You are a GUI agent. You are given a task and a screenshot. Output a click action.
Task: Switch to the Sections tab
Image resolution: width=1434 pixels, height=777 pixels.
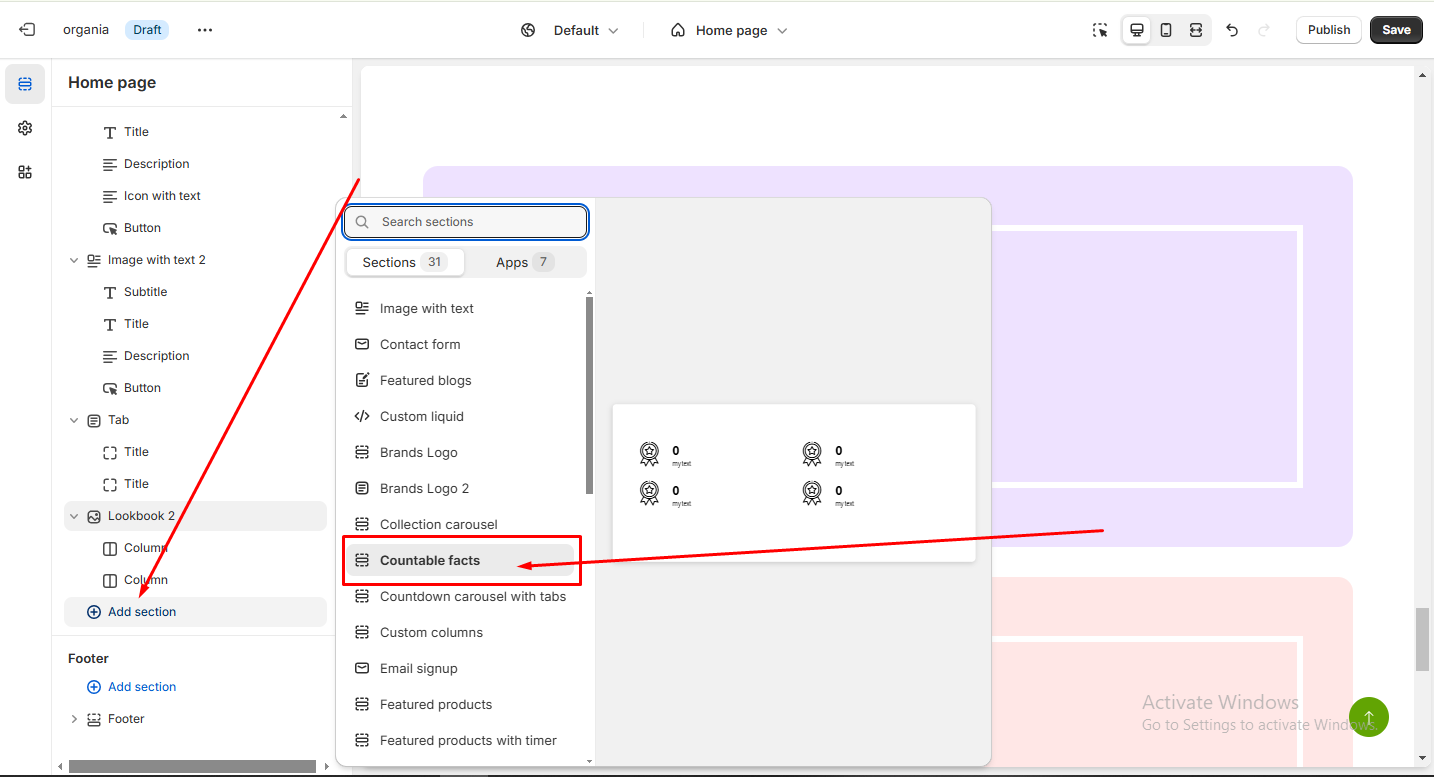coord(405,262)
